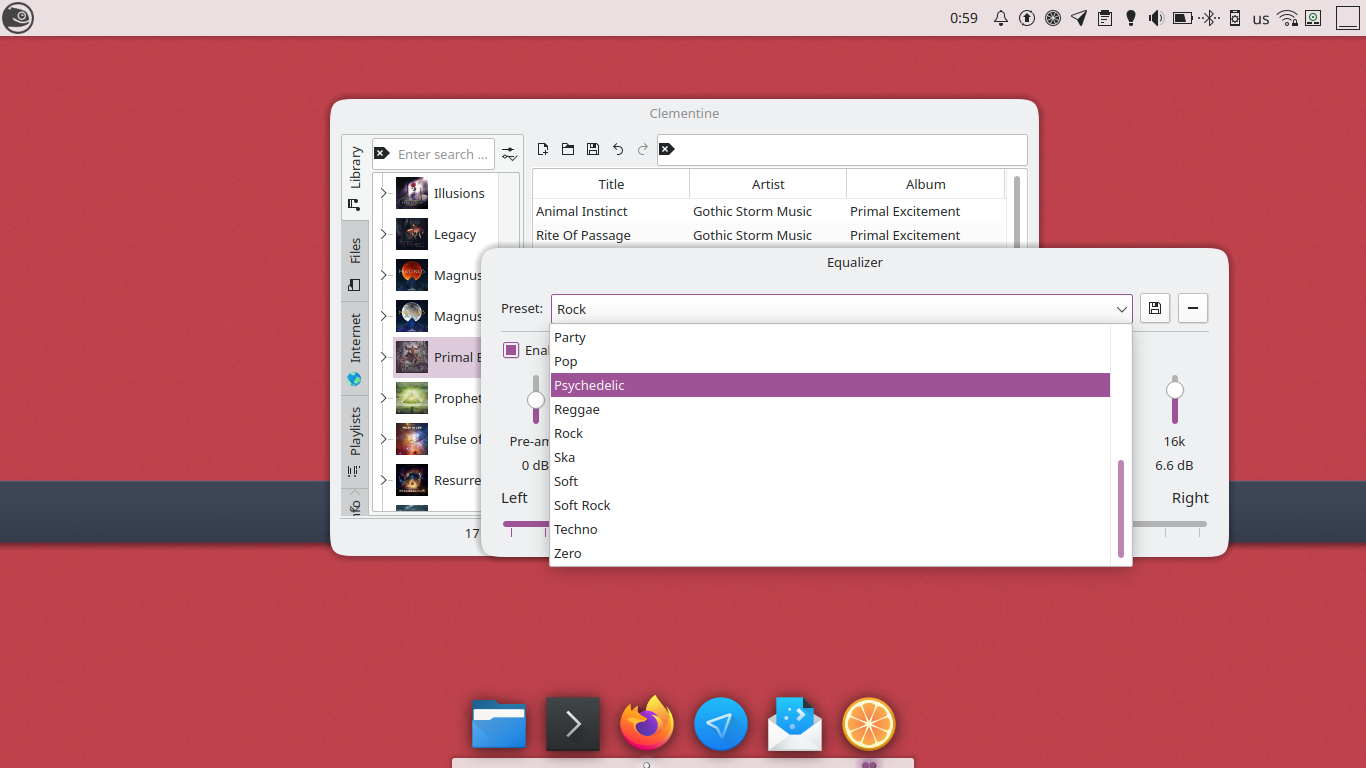Click the load playlist folder icon
Viewport: 1366px width, 768px height.
[x=568, y=149]
